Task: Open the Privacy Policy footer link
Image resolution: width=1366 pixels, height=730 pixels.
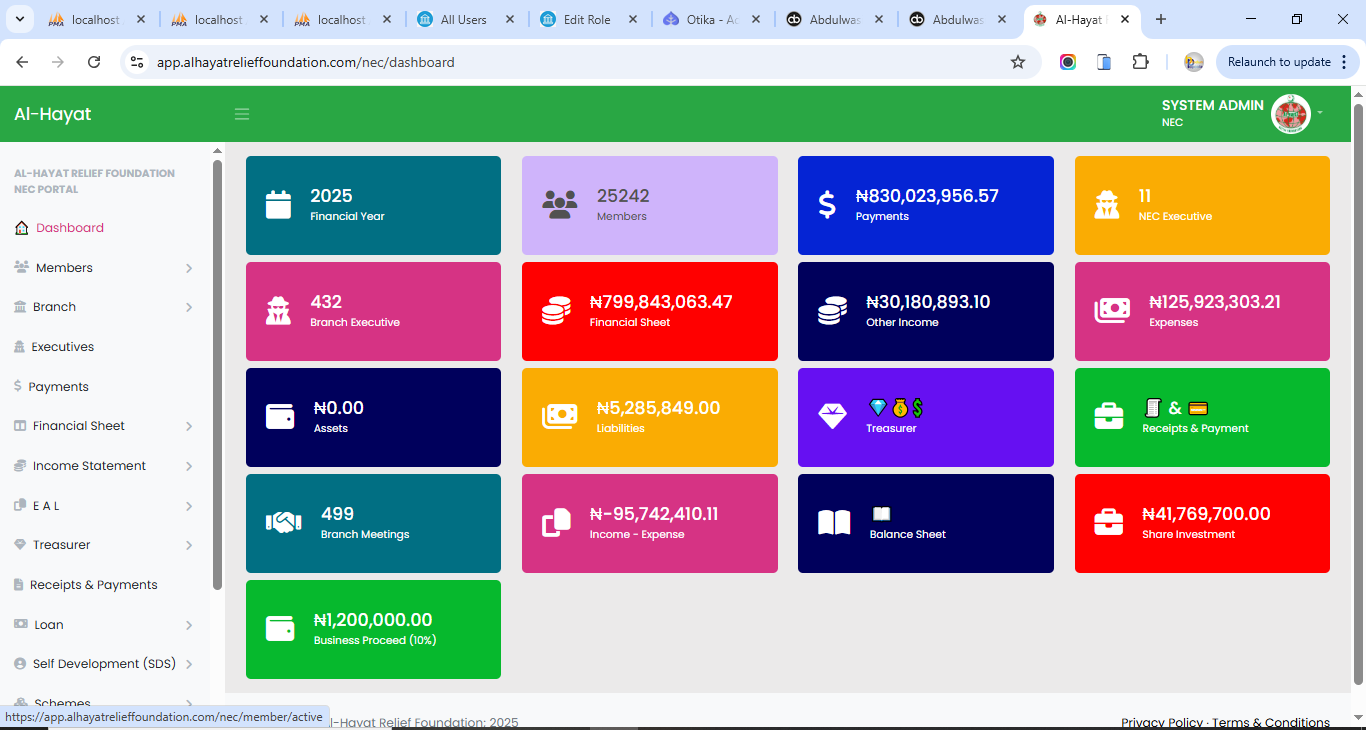Action: (x=1161, y=722)
